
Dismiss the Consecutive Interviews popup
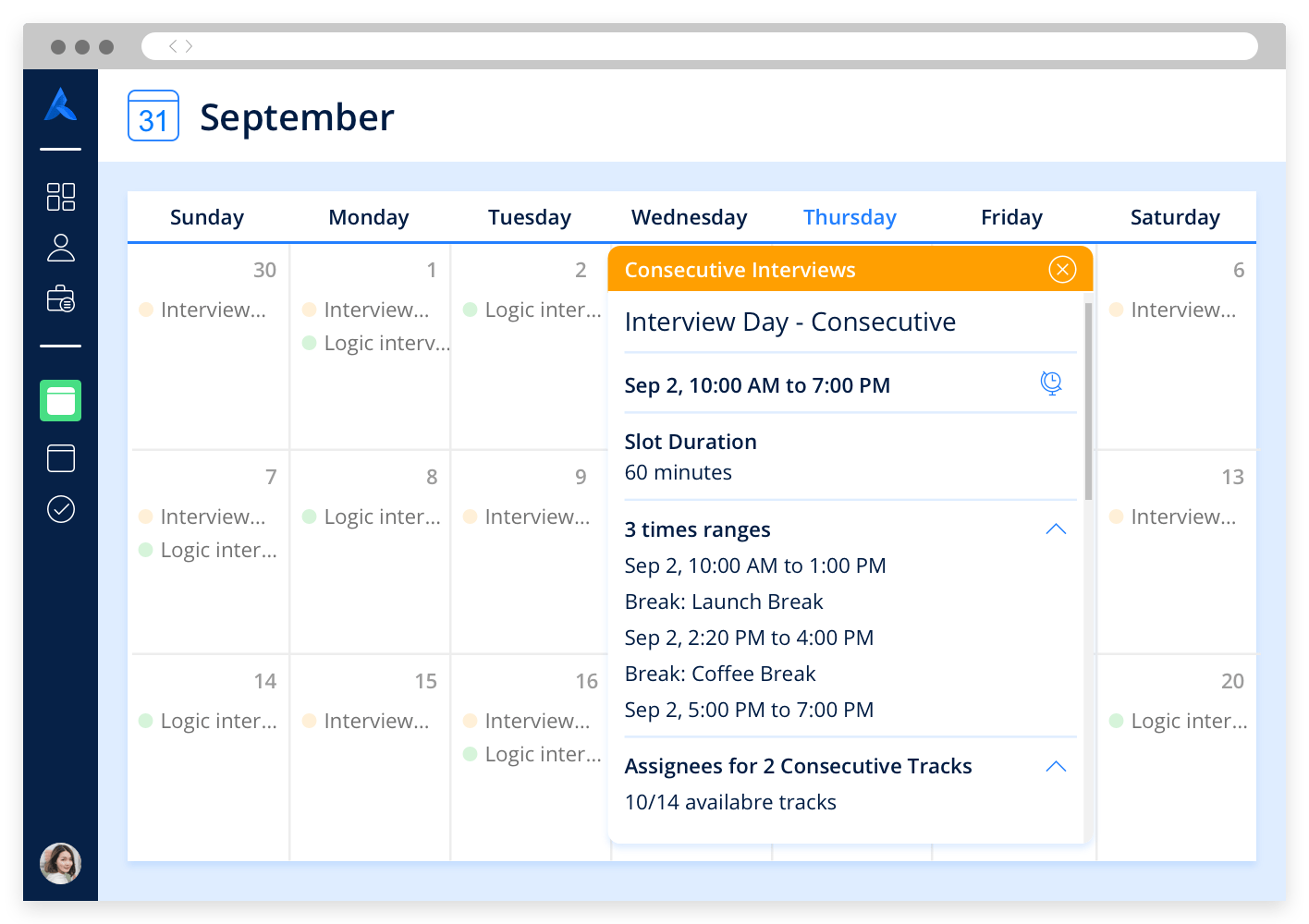(1061, 269)
